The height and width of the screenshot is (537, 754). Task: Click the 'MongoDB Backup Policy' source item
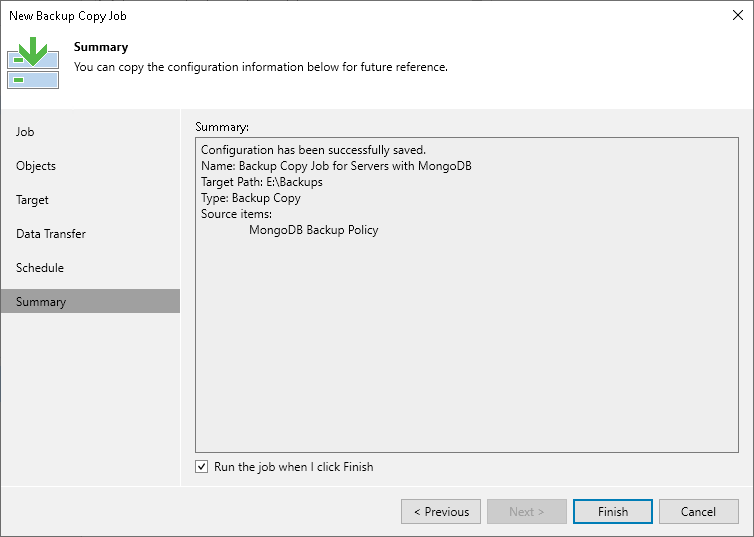(314, 230)
